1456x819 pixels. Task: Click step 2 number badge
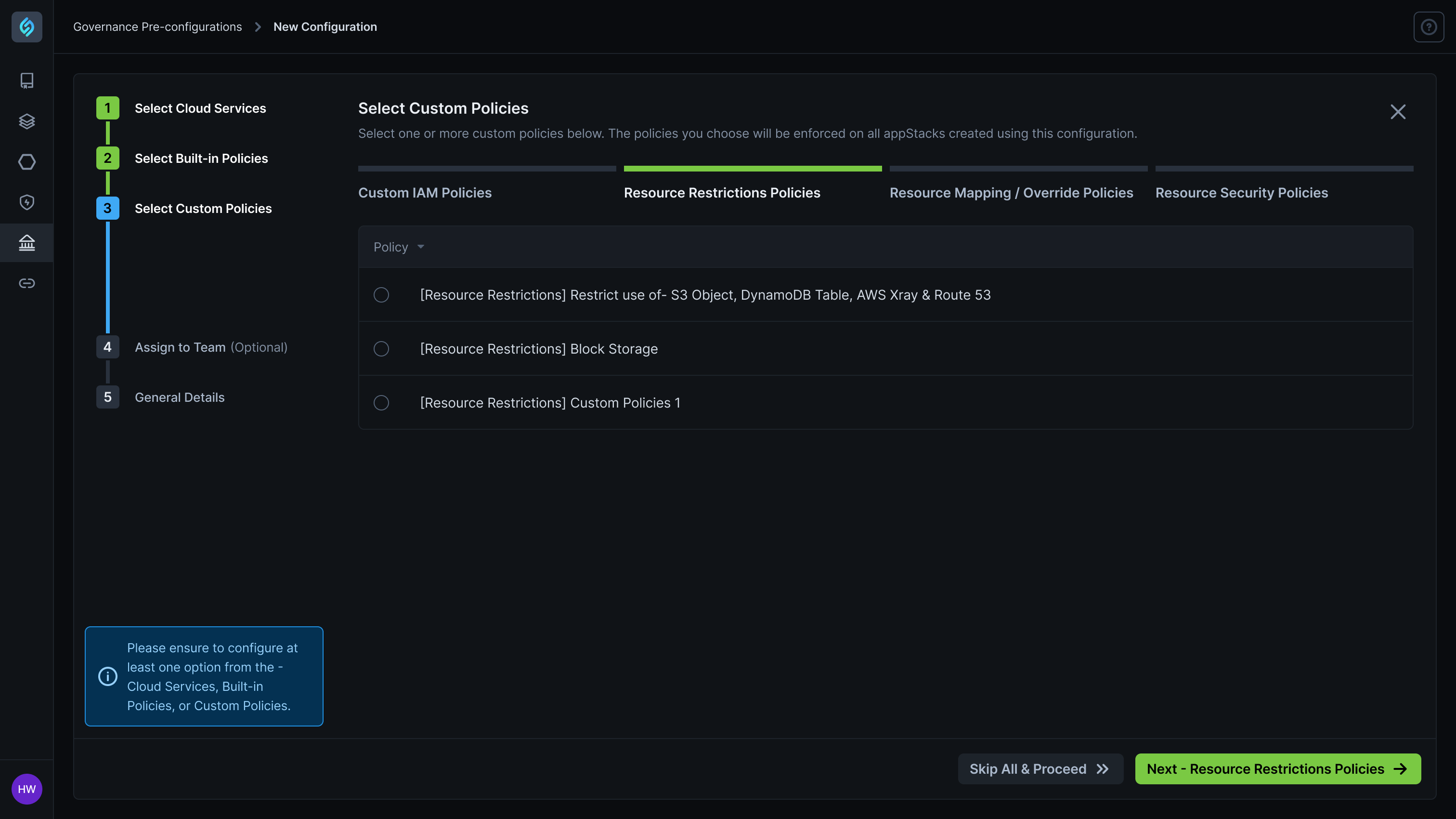107,159
